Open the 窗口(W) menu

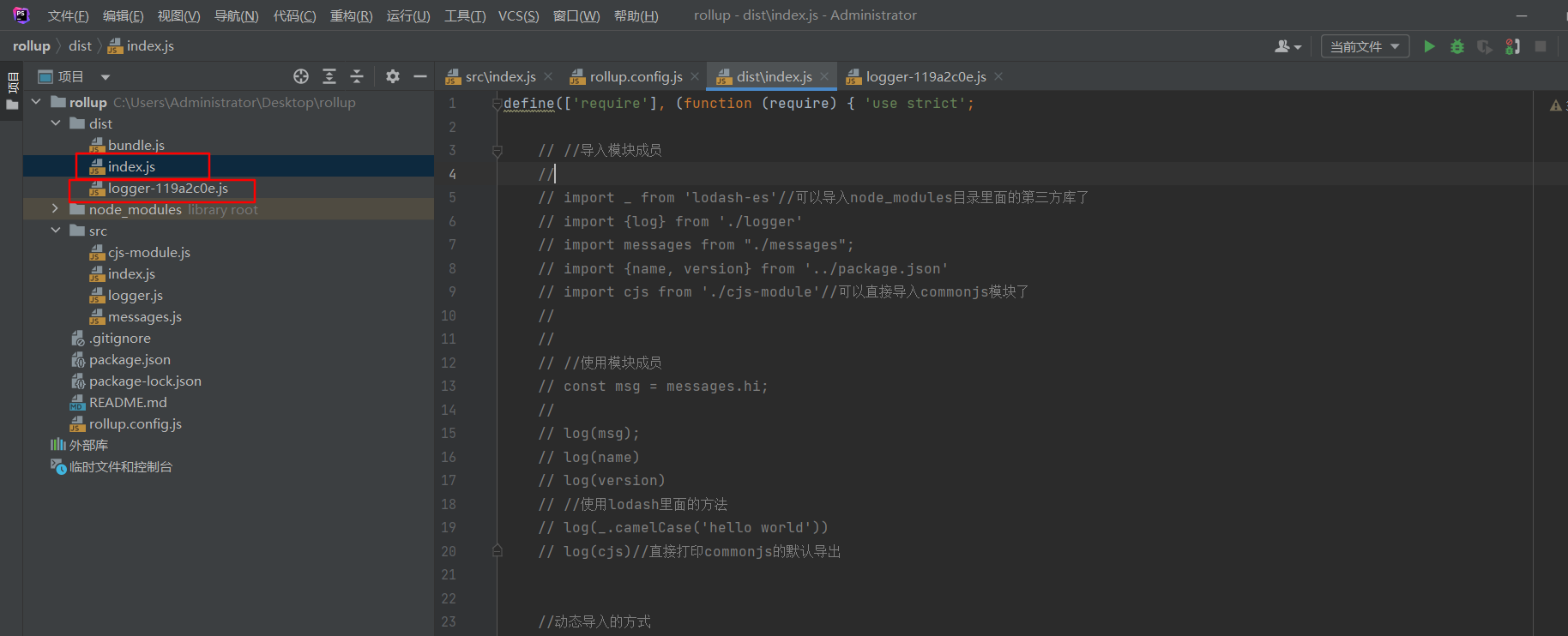pos(576,15)
